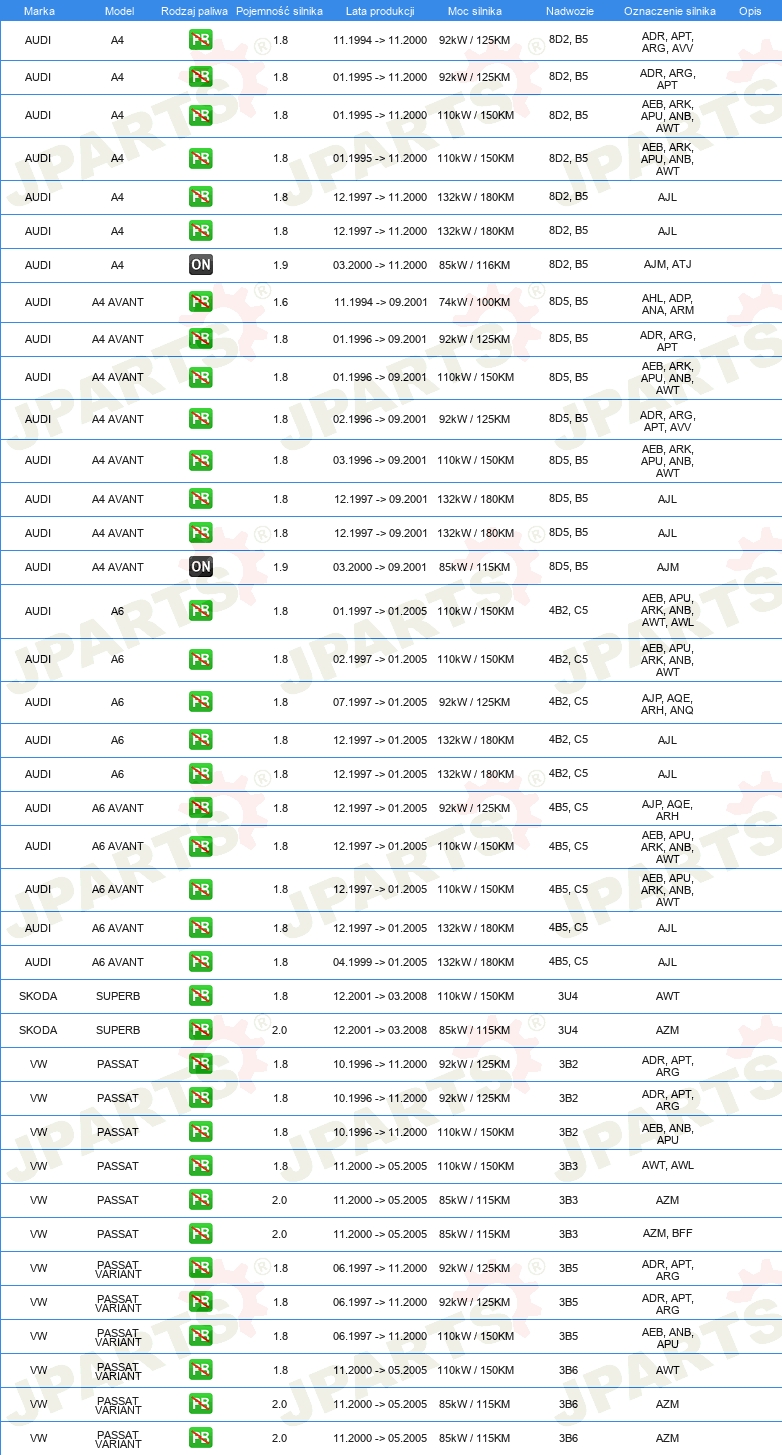
Task: Click the petrol icon for PASSAT VARIANT 1.8 AWT row
Action: tap(201, 1370)
